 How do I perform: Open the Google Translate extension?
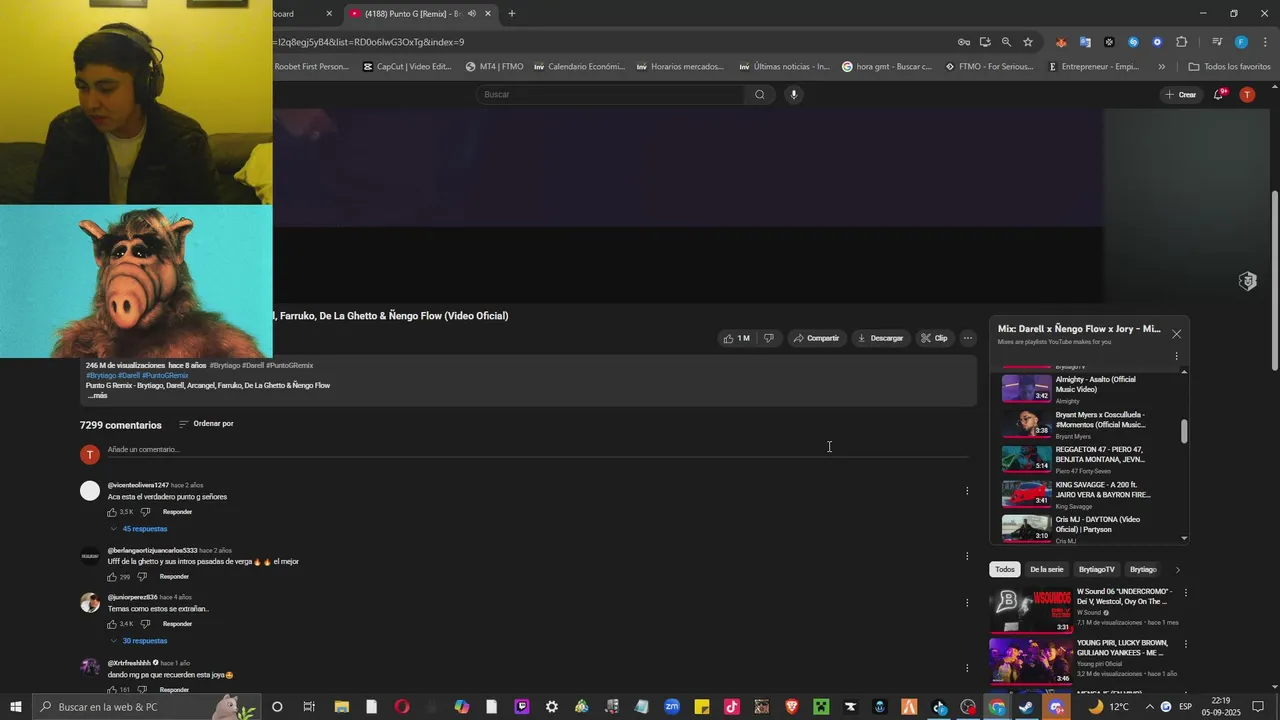(1085, 42)
